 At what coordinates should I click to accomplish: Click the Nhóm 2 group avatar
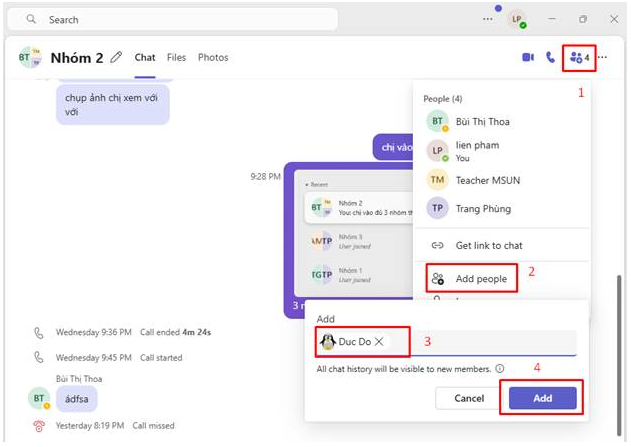[30, 58]
